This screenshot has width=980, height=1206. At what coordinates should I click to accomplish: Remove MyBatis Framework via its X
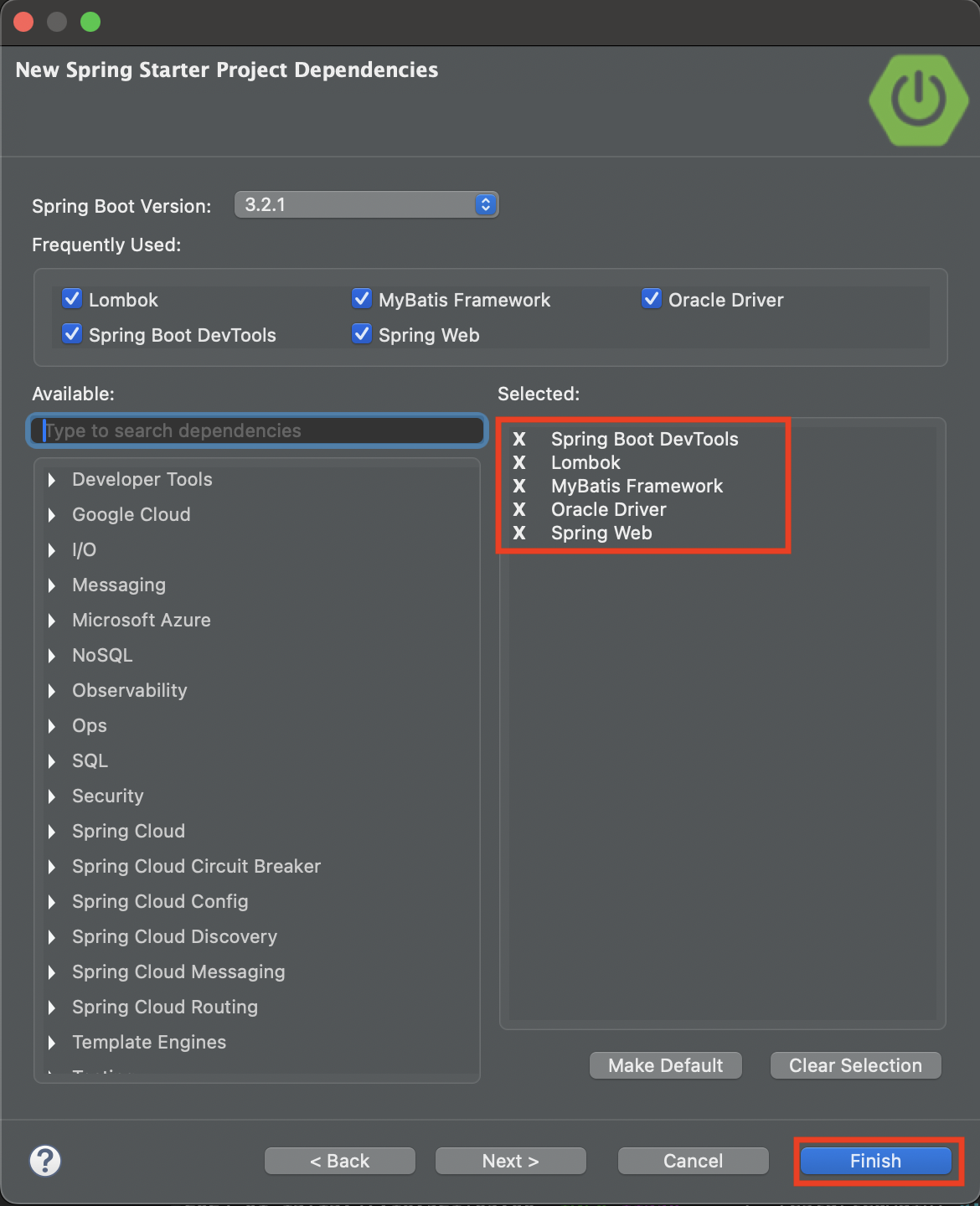coord(519,486)
